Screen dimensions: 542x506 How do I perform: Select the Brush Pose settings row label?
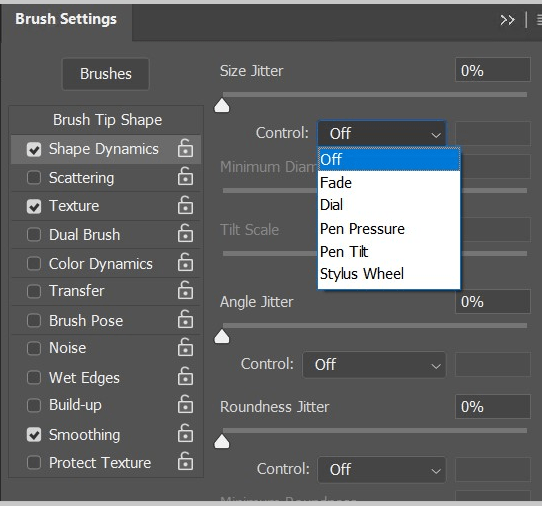coord(86,321)
